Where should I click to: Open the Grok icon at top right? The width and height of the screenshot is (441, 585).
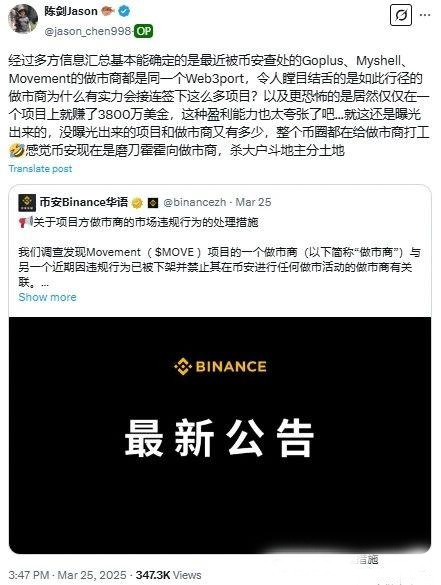click(x=401, y=15)
